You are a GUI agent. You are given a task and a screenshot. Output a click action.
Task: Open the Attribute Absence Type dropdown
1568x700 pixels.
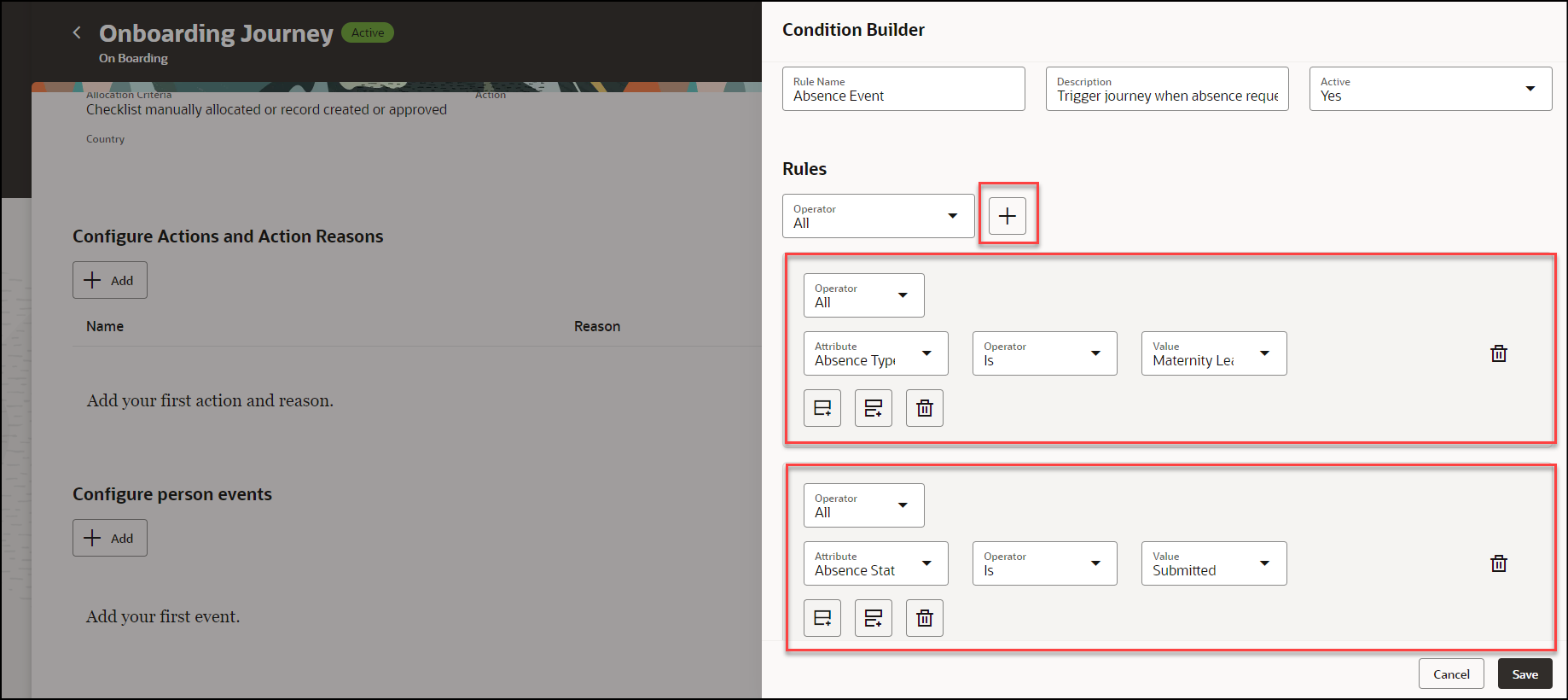[875, 353]
